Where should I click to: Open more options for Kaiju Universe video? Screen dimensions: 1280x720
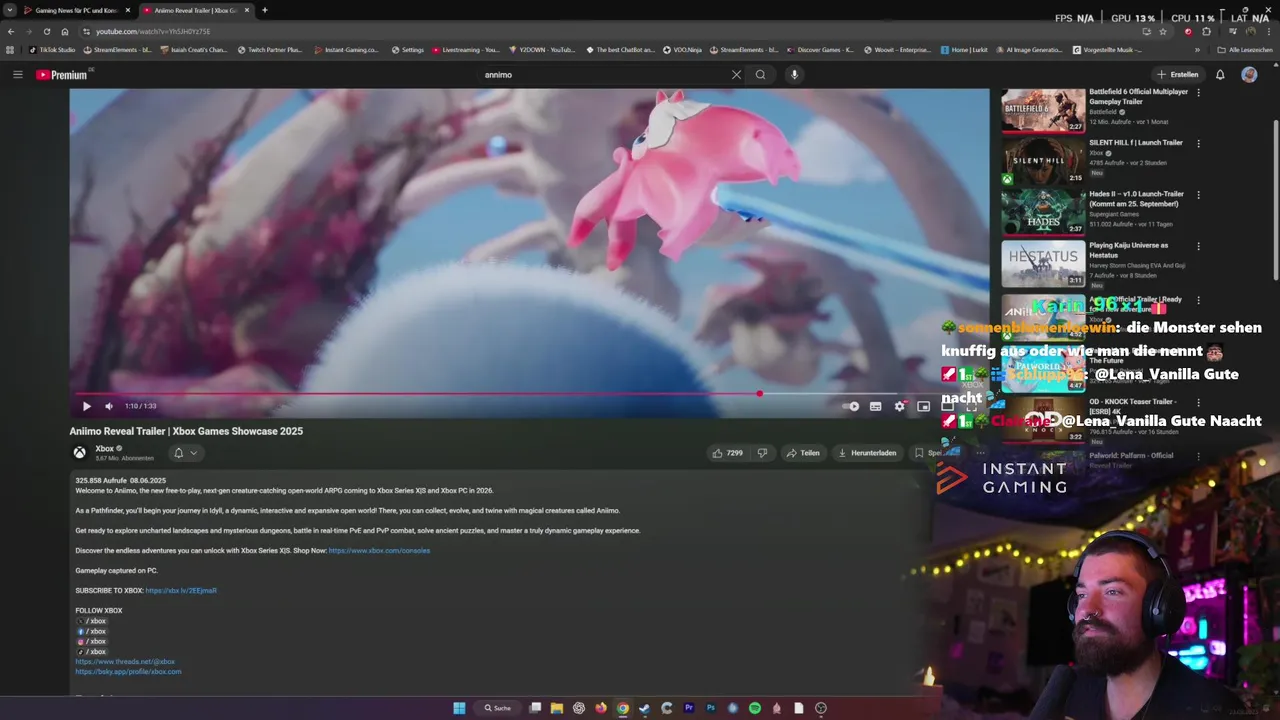1198,246
